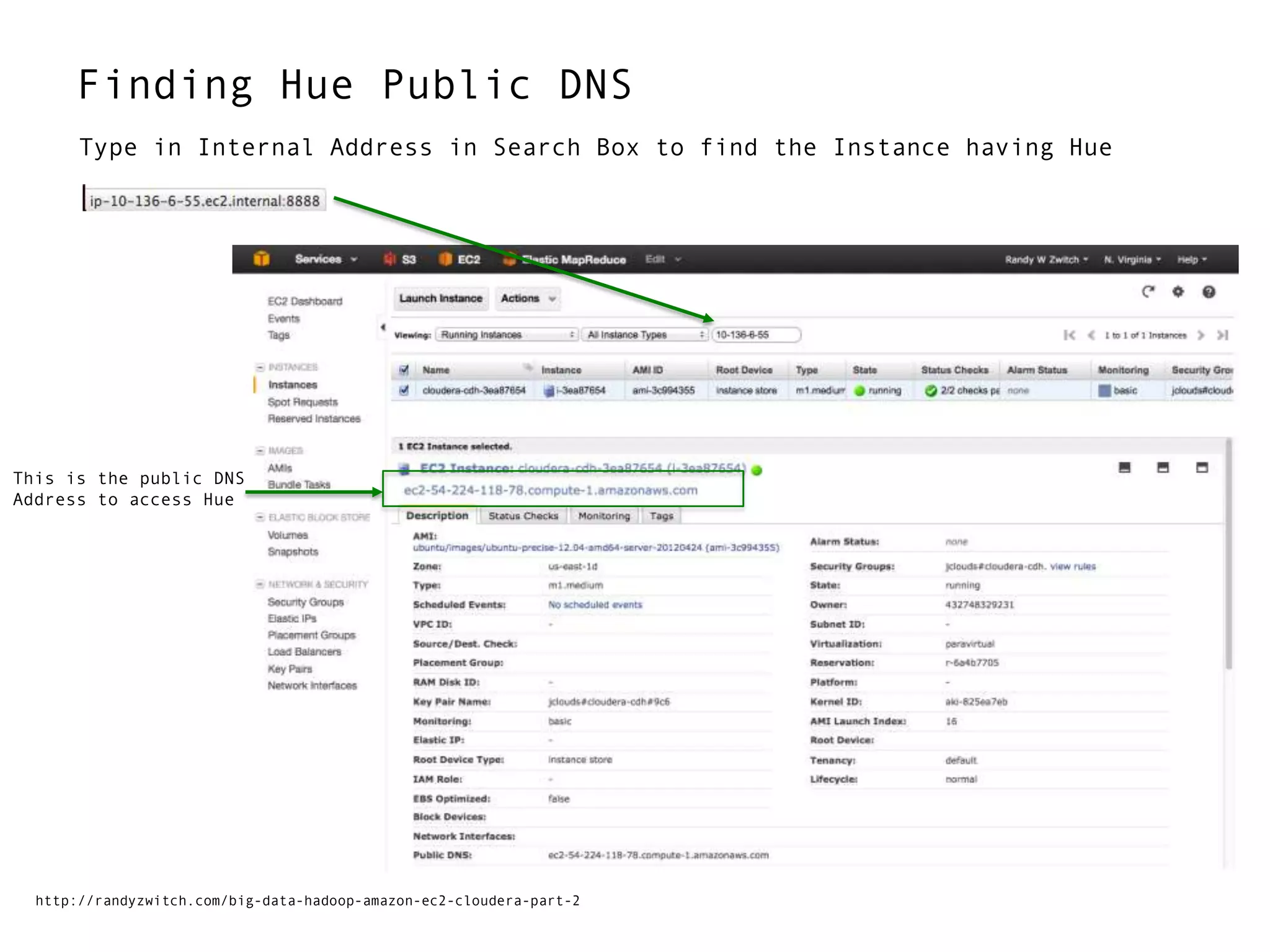Image resolution: width=1270 pixels, height=952 pixels.
Task: Collapse the ELASTIC BLOCK STORE section
Action: pos(260,517)
